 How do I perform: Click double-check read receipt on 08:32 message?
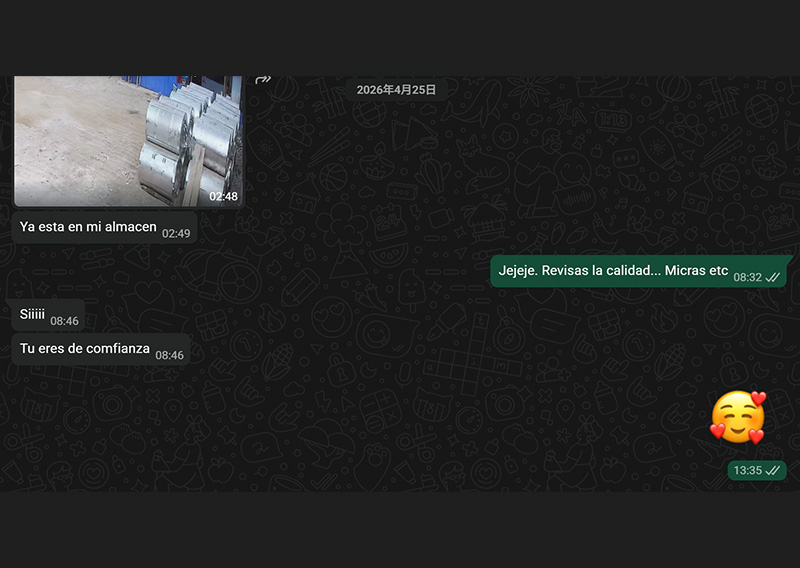[772, 277]
